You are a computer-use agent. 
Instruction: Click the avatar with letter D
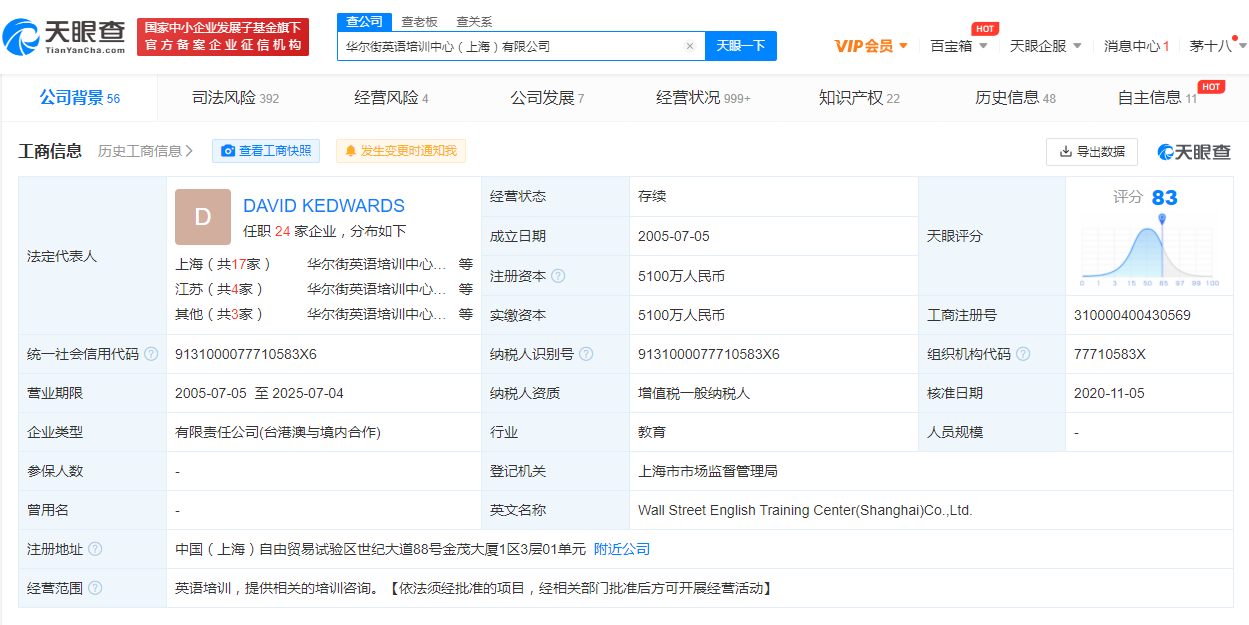pos(203,217)
